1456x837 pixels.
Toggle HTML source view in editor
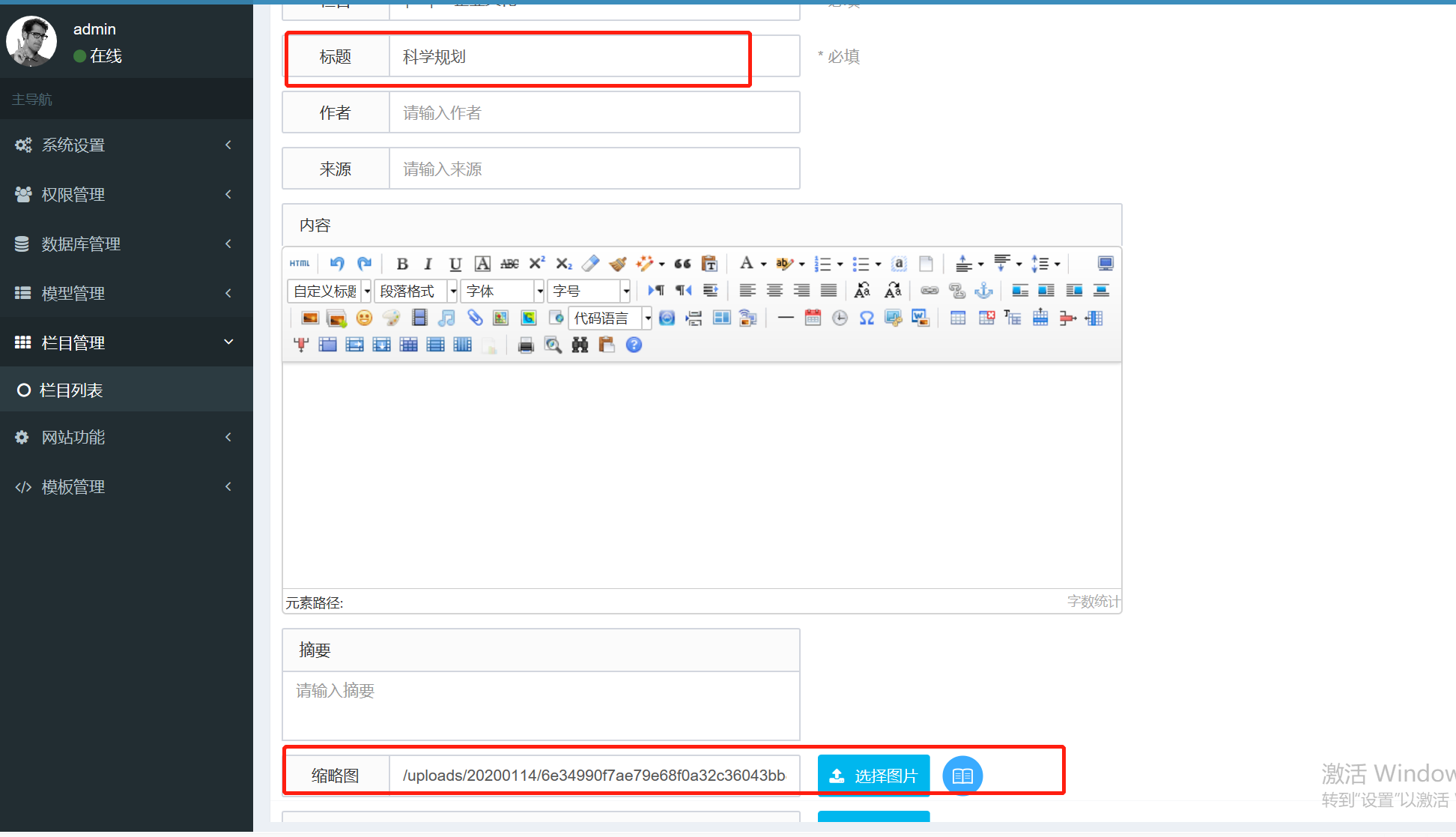300,264
